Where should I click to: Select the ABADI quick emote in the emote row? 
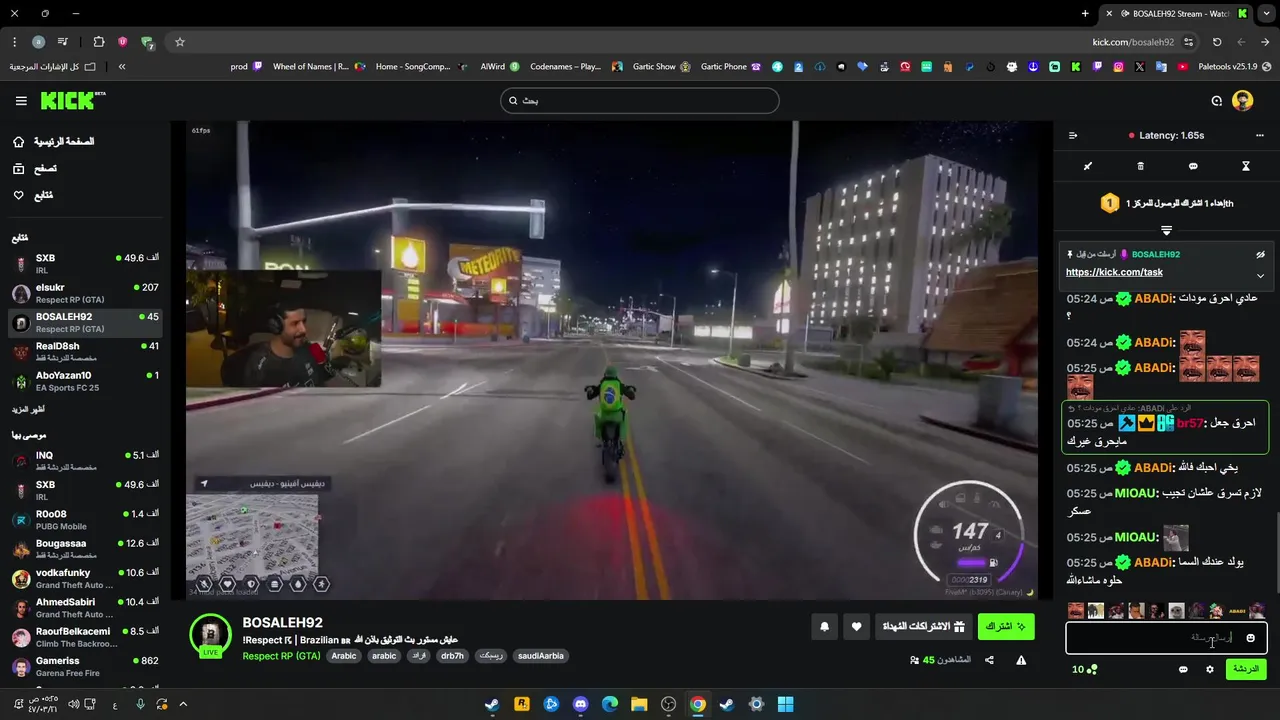pyautogui.click(x=1237, y=610)
